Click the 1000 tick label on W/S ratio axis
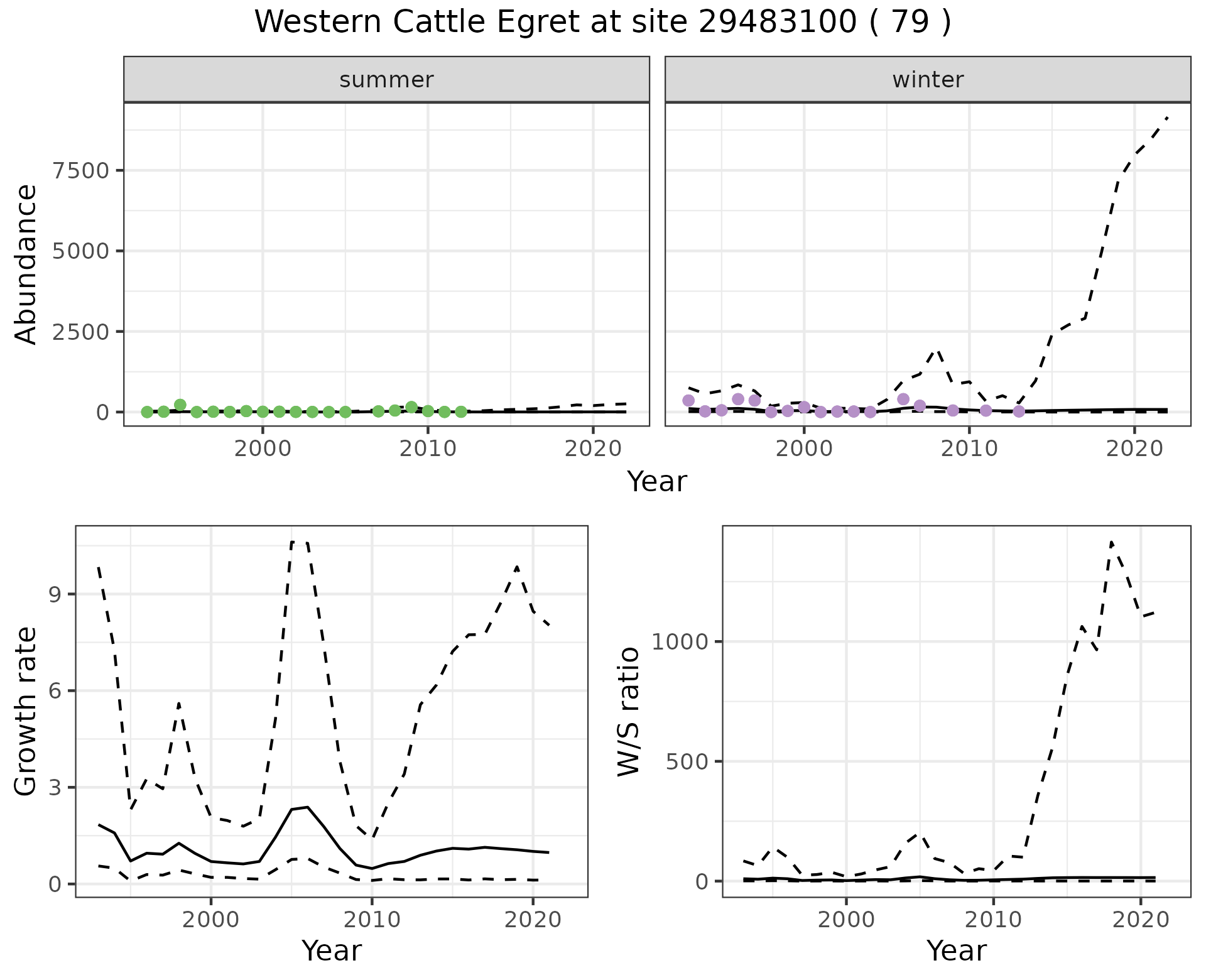 (x=681, y=642)
